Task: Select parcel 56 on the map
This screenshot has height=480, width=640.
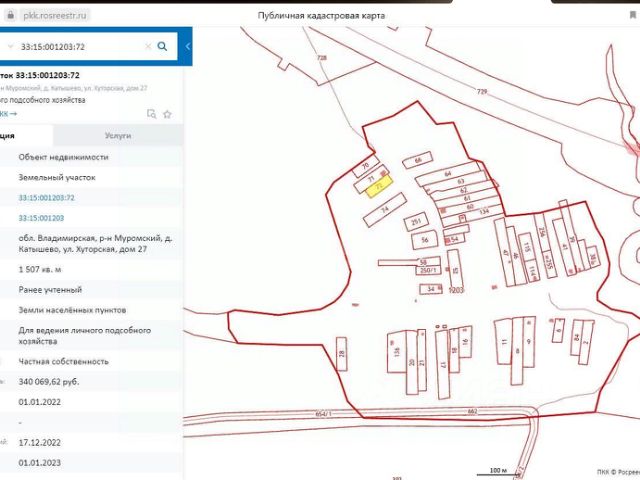Action: 424,240
